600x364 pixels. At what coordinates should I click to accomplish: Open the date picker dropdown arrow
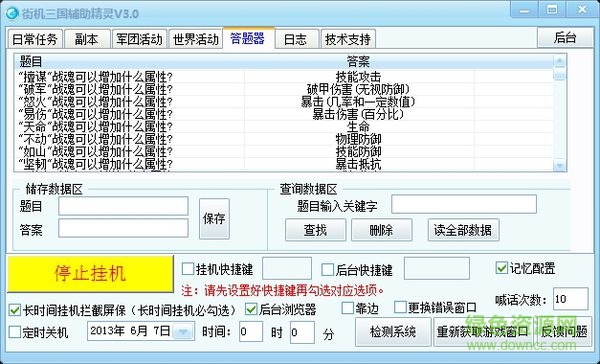183,331
